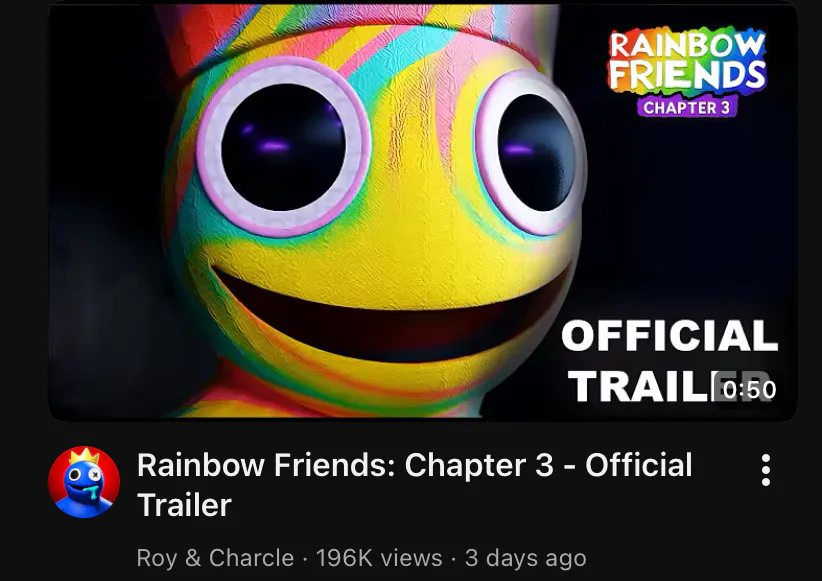Click the character's left eye in thumbnail

pos(284,147)
